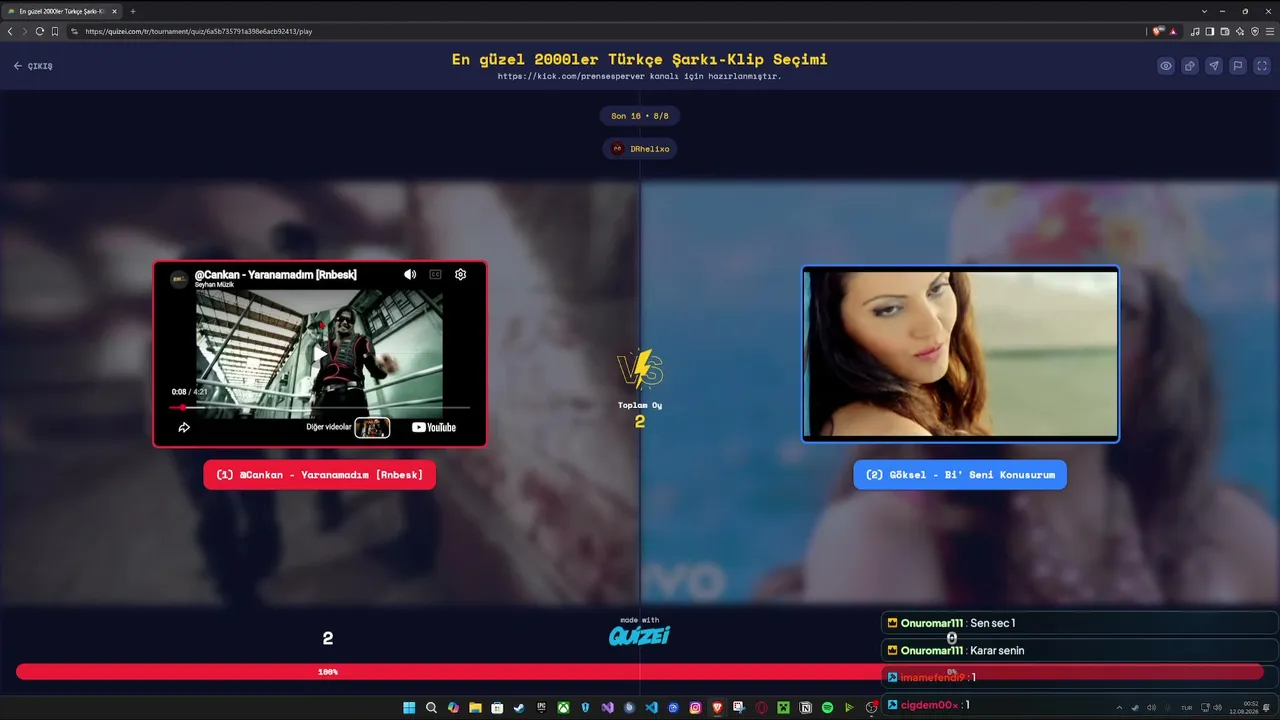Go back in the browser

pos(10,31)
